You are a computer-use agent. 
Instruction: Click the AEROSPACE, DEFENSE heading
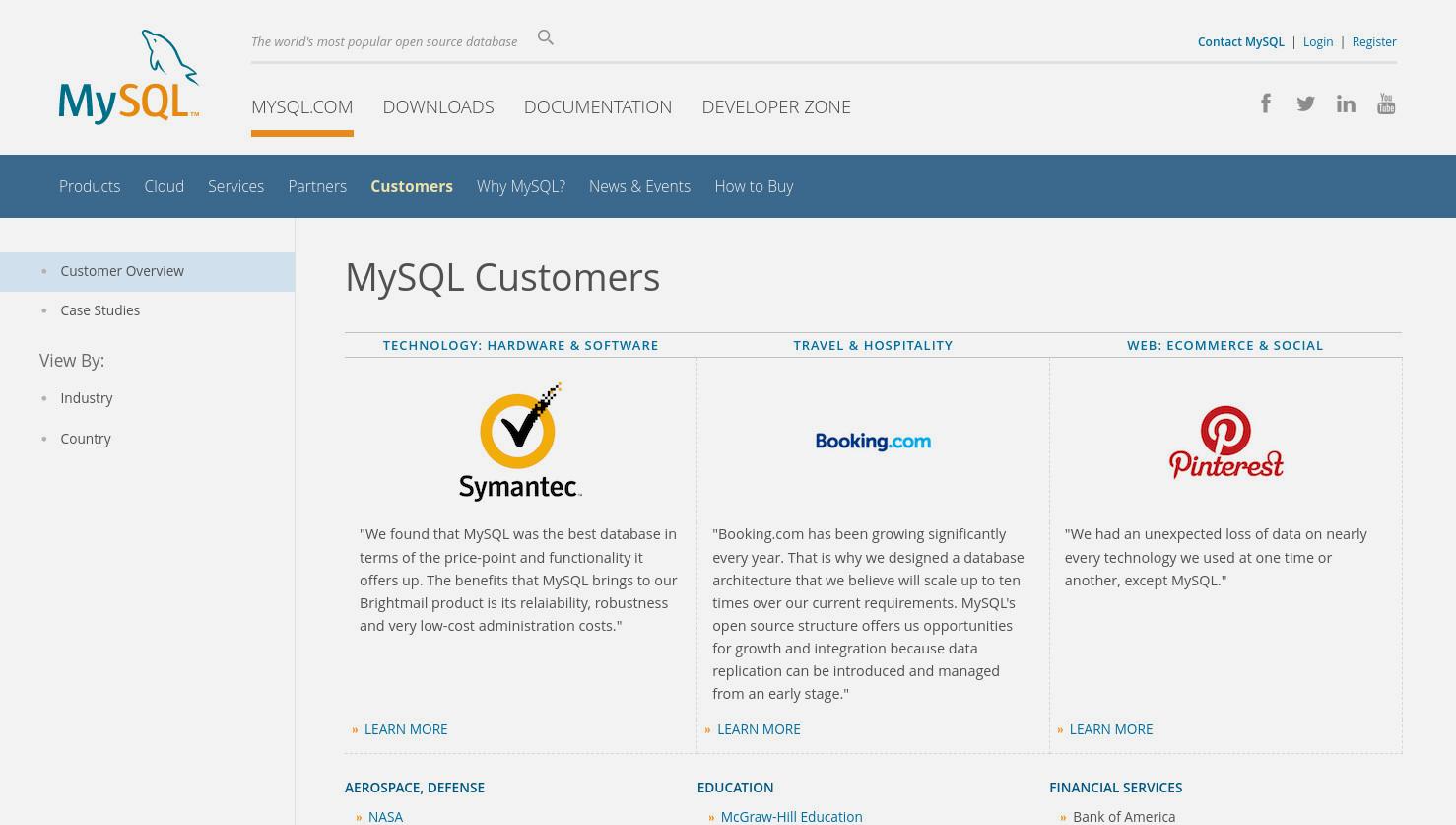(x=415, y=788)
